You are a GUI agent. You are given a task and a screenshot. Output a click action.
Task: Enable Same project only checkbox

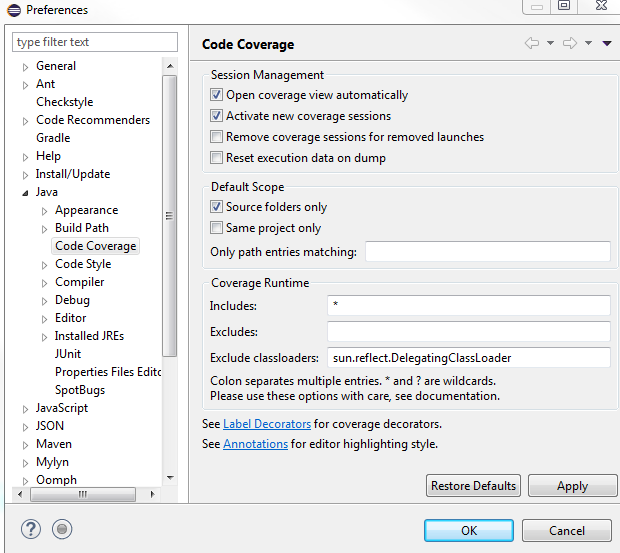coord(216,228)
